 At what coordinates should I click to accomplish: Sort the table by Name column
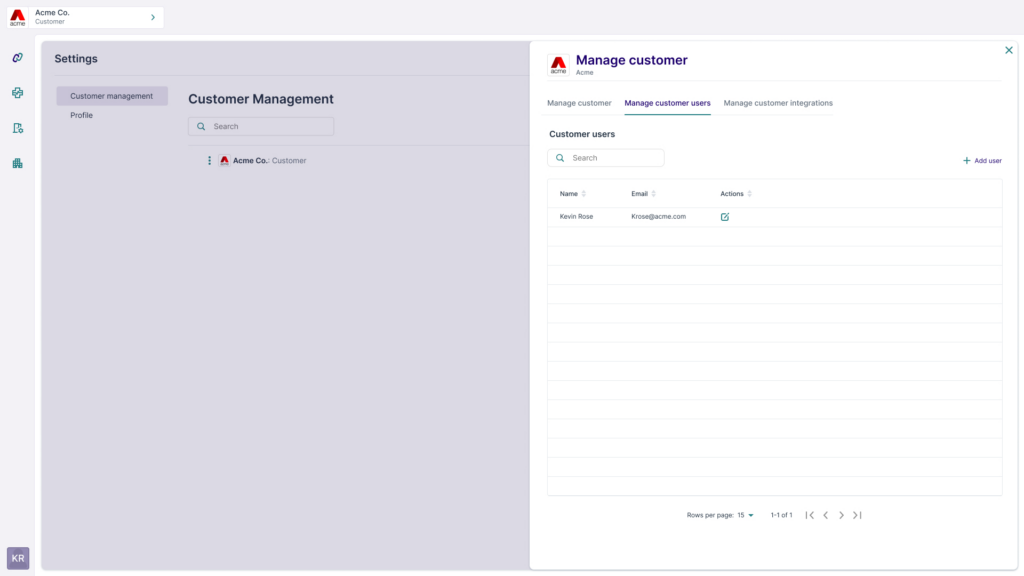(x=584, y=194)
